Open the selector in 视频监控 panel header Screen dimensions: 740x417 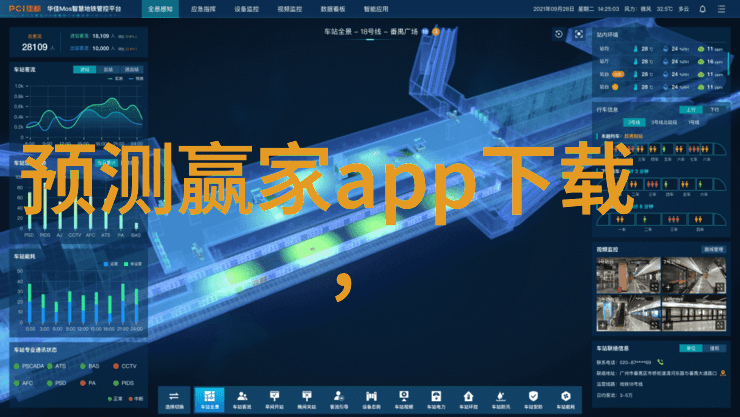click(713, 249)
